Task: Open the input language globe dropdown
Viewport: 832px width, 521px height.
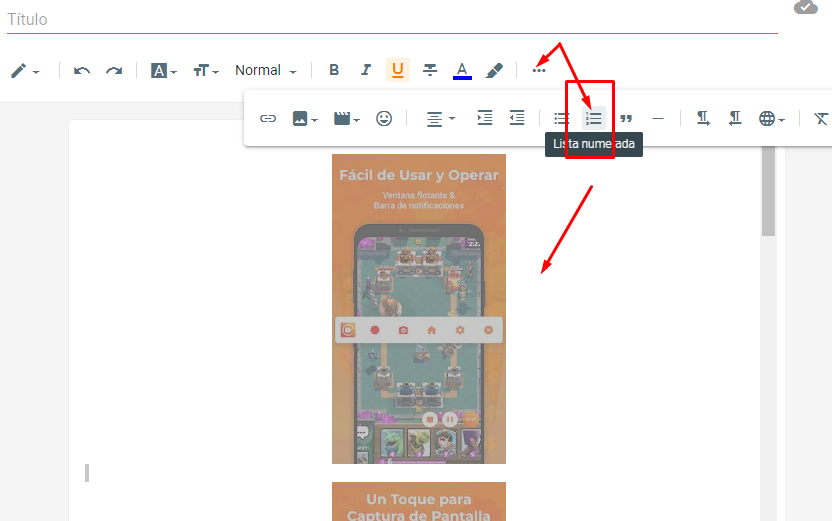Action: coord(772,118)
